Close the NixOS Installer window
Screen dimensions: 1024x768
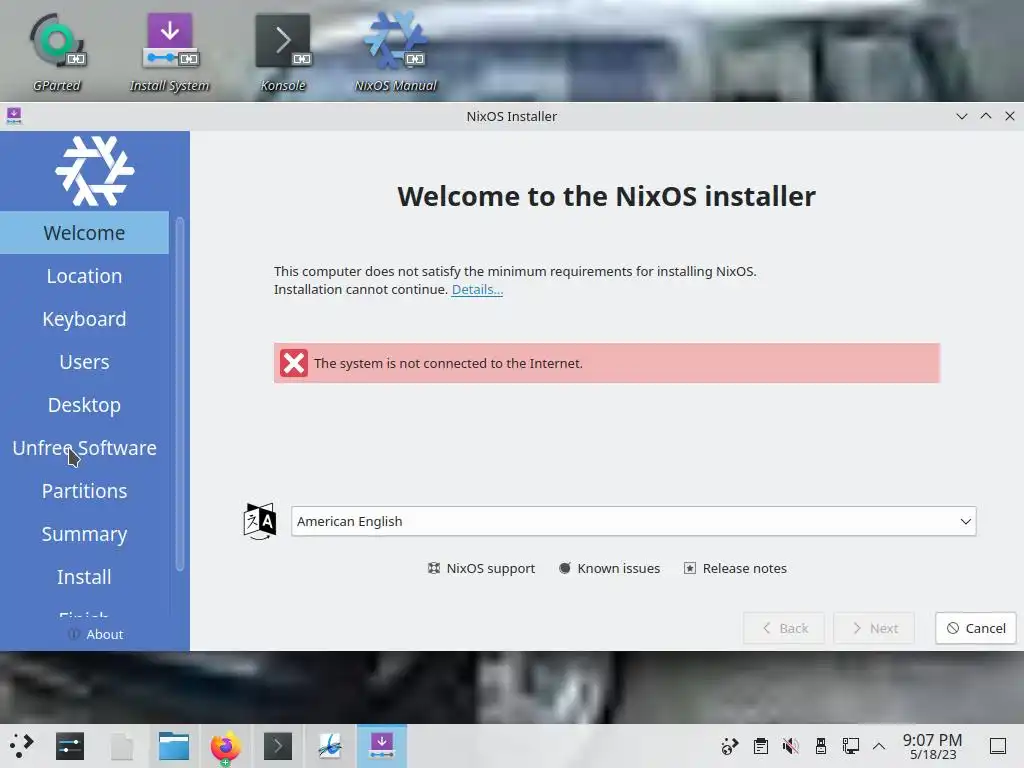click(x=1010, y=116)
